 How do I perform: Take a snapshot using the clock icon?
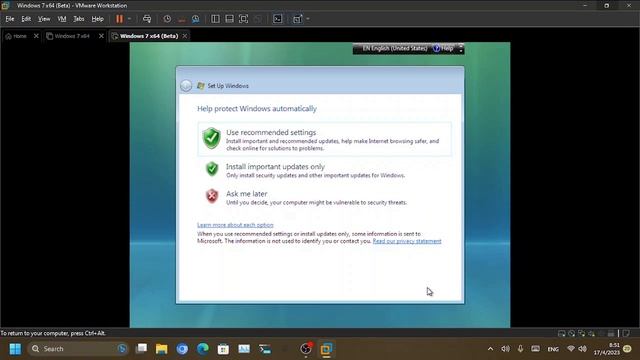click(167, 19)
